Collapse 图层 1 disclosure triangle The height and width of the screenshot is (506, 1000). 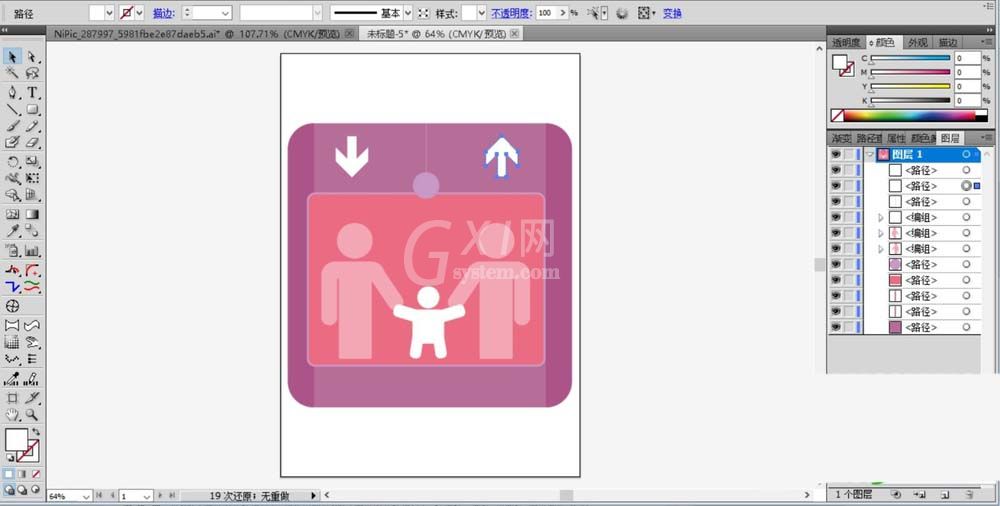pyautogui.click(x=870, y=154)
